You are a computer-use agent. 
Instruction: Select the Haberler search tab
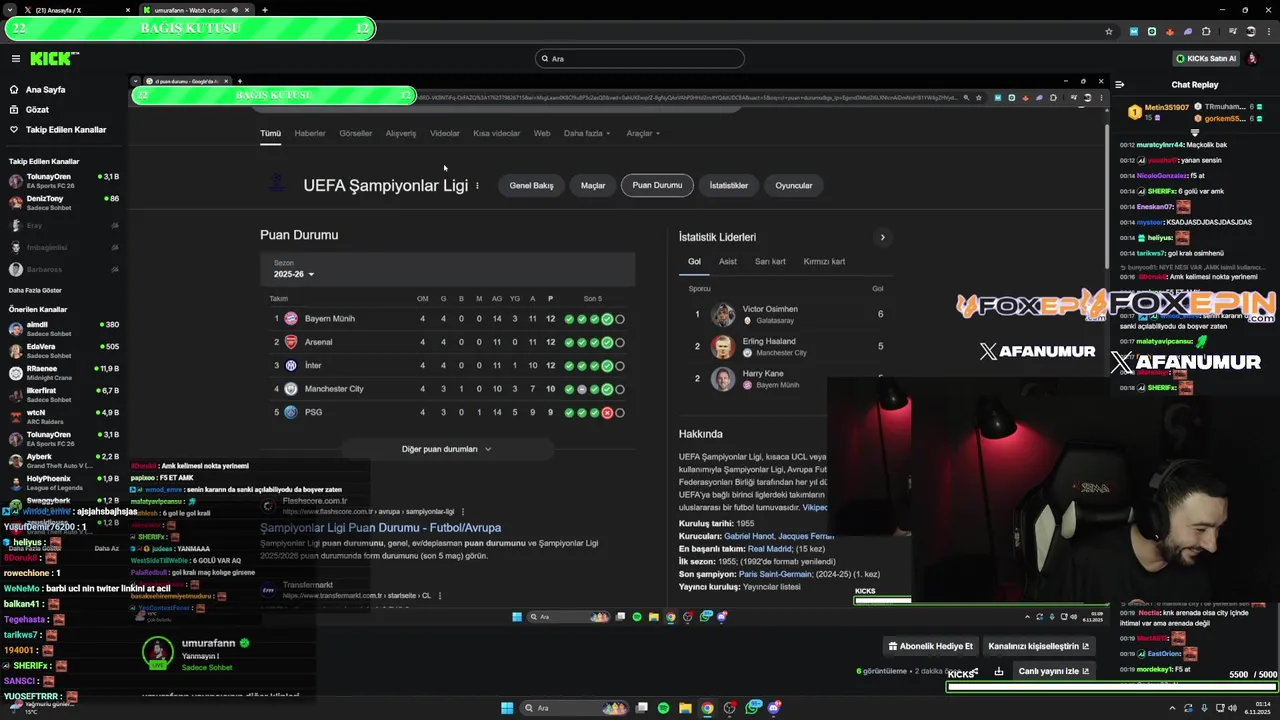point(310,133)
